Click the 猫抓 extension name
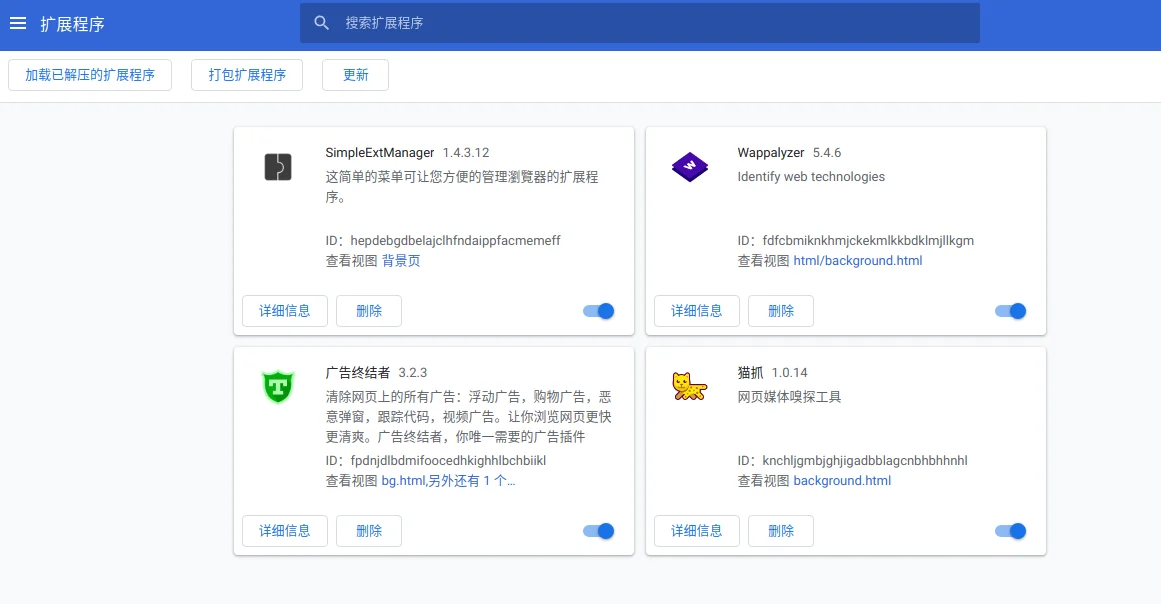Image resolution: width=1161 pixels, height=604 pixels. click(x=751, y=372)
